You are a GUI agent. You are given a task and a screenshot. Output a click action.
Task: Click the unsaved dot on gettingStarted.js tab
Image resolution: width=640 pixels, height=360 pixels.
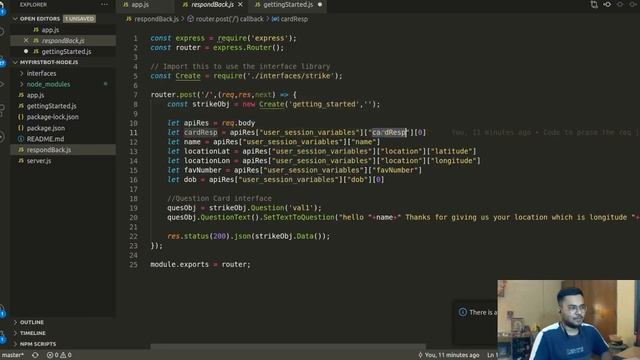pos(320,5)
